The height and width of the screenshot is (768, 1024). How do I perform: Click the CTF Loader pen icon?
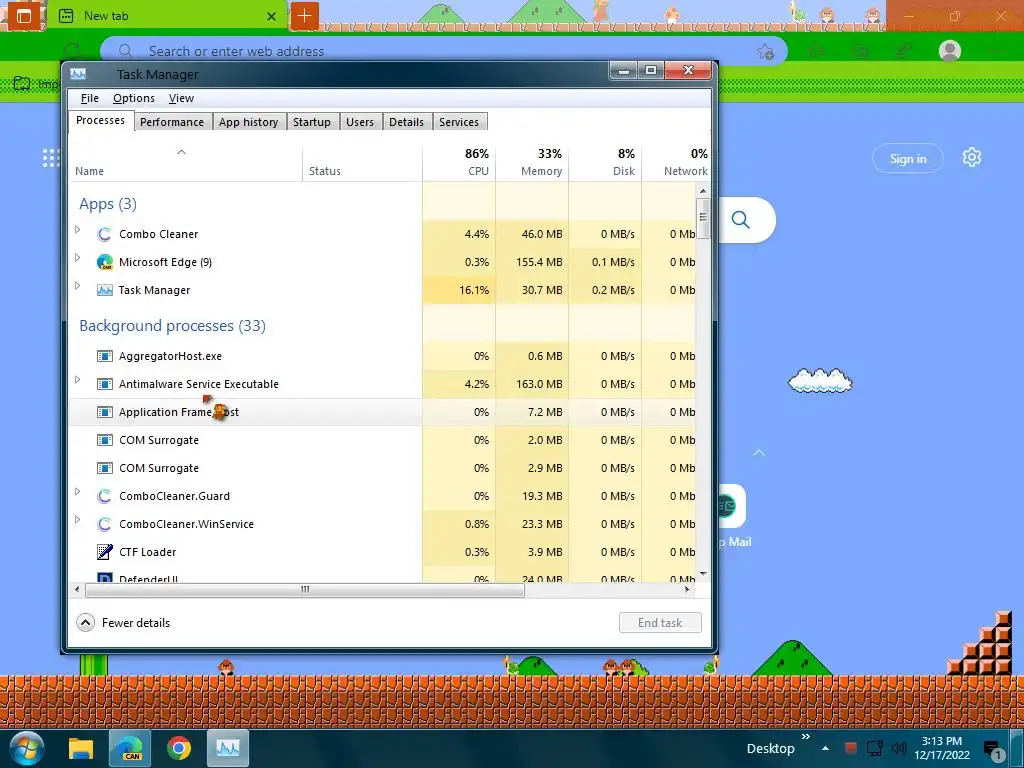(x=104, y=552)
